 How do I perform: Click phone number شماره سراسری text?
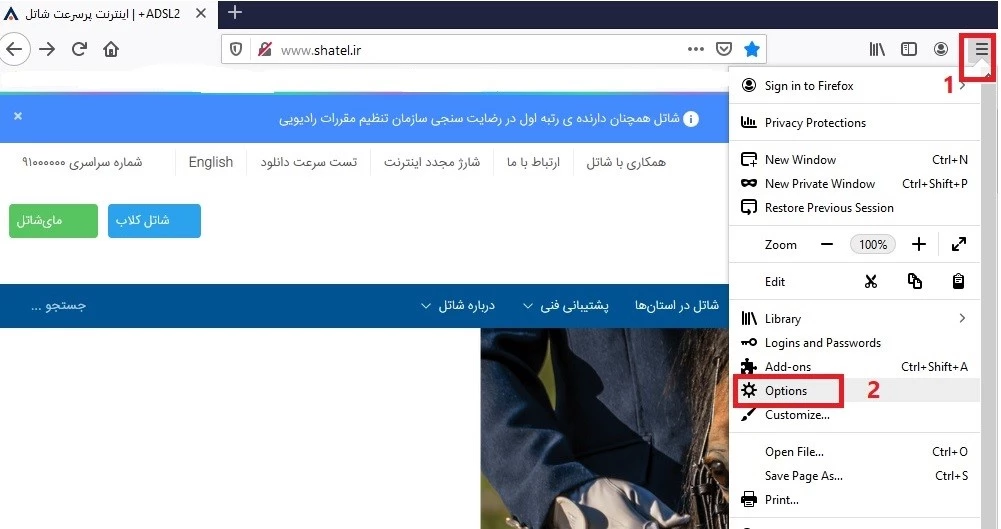(x=82, y=162)
